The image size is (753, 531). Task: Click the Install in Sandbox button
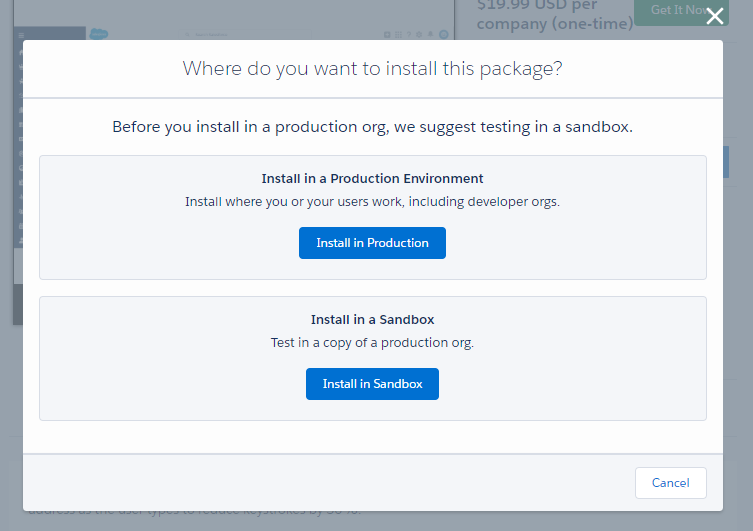click(x=372, y=384)
